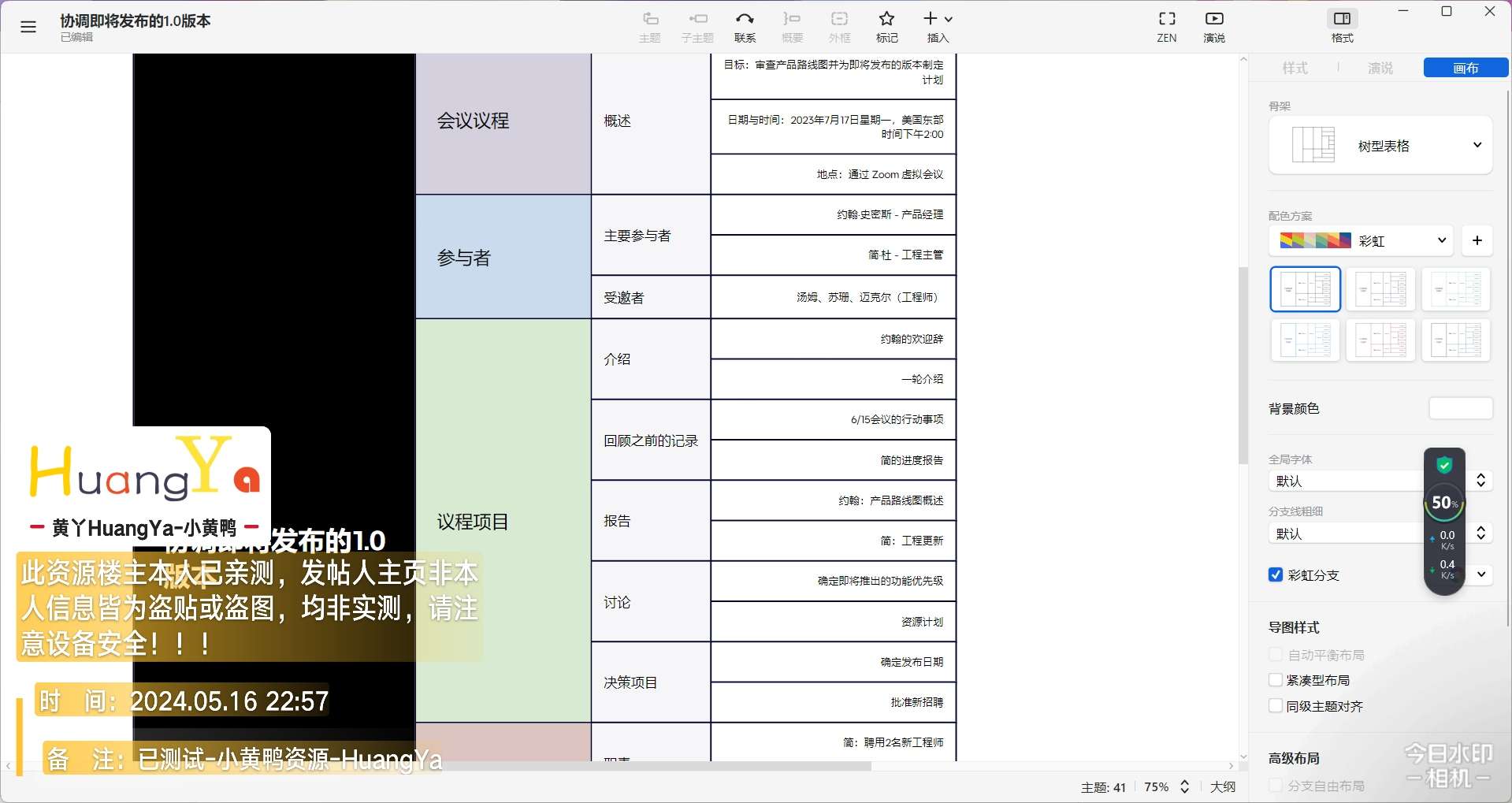Enable 紧凑型布局 checkbox

point(1276,680)
